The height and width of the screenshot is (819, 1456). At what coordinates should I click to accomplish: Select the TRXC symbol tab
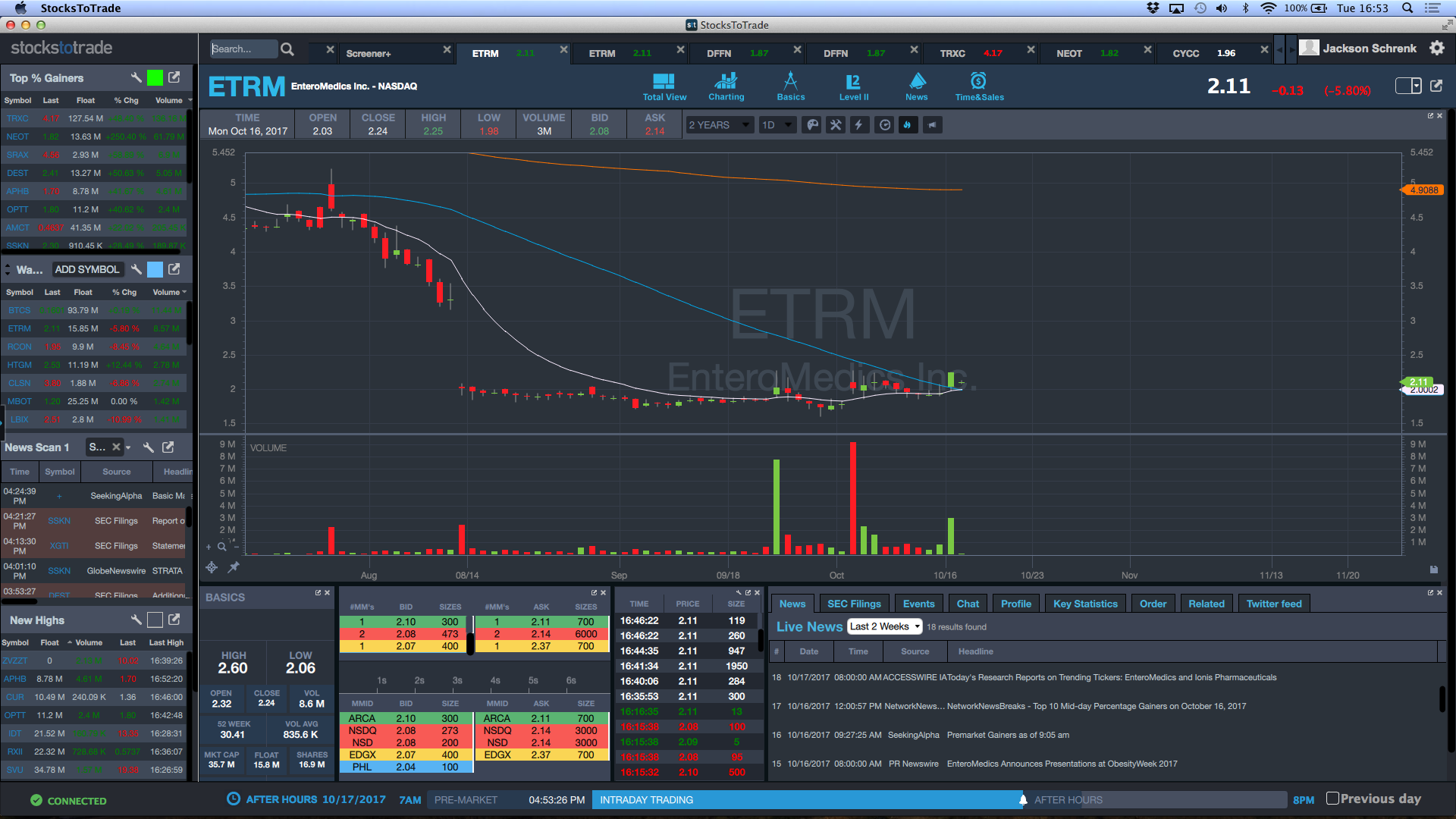952,53
